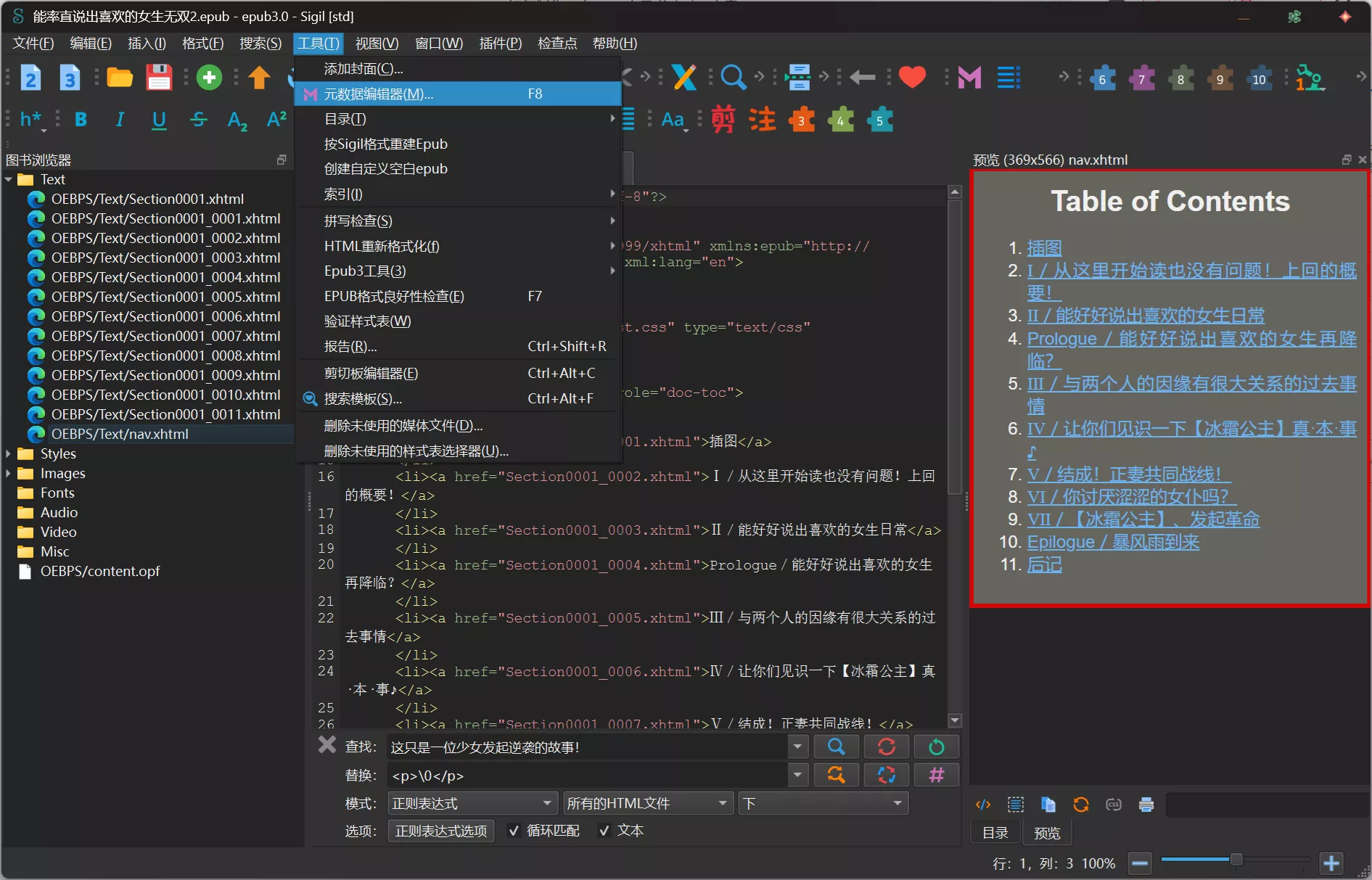Expand the Images folder in book browser
The image size is (1372, 880).
click(8, 473)
